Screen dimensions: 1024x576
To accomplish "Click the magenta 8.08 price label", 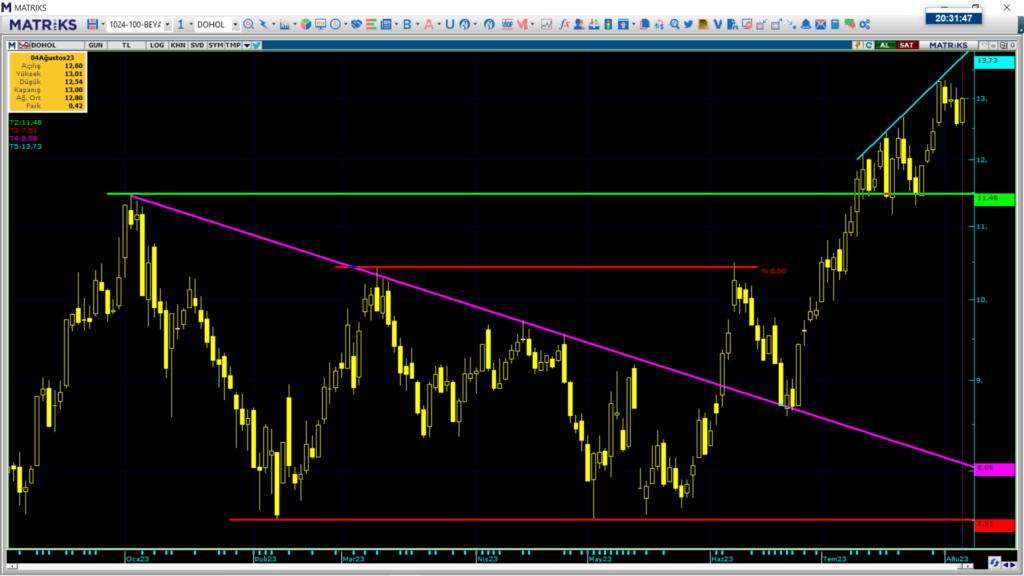I will 994,468.
